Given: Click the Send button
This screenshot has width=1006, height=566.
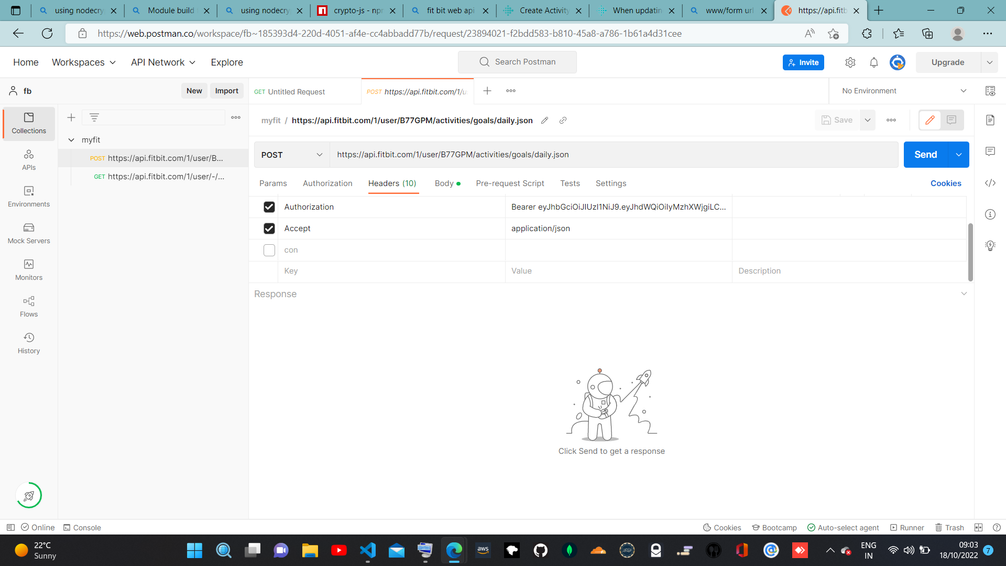Looking at the screenshot, I should 925,155.
